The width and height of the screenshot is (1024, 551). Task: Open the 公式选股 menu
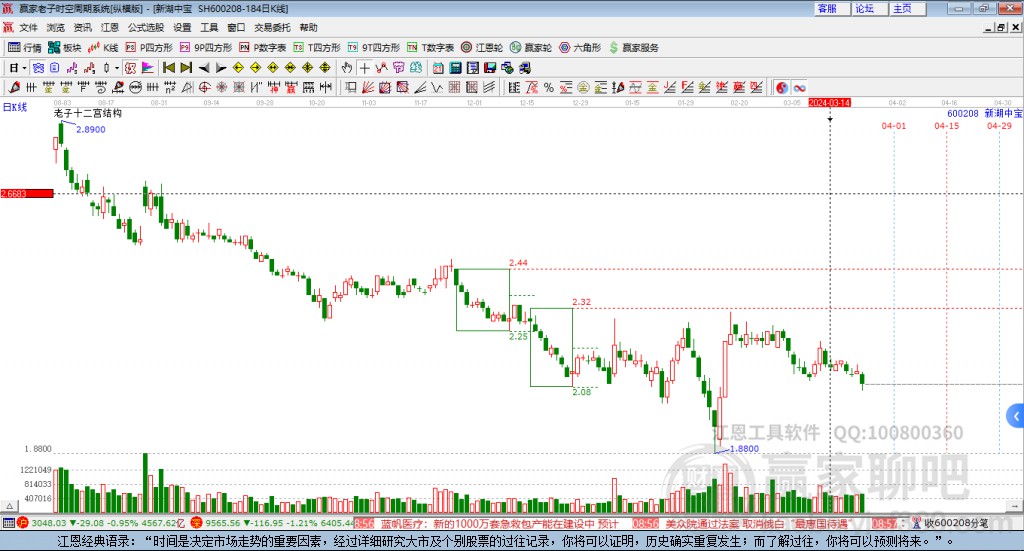146,28
